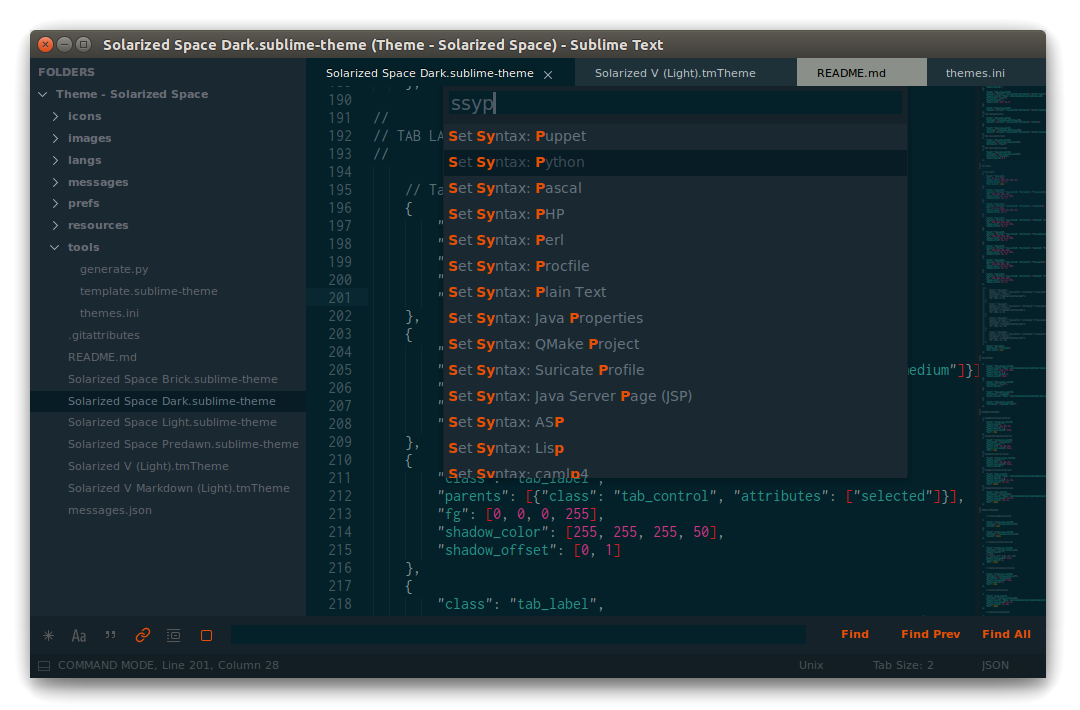Screen dimensions: 1080x710
Task: Open .gitattributes in sidebar
Action: click(x=103, y=335)
